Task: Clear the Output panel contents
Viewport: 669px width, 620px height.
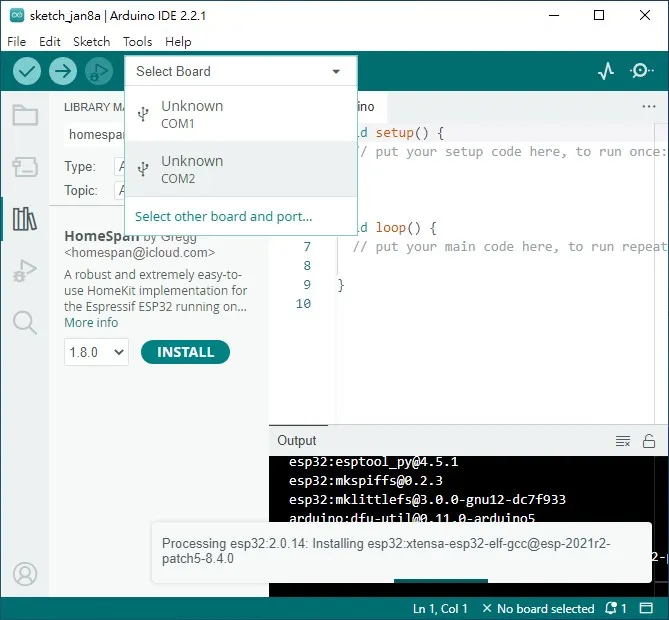Action: [x=623, y=441]
